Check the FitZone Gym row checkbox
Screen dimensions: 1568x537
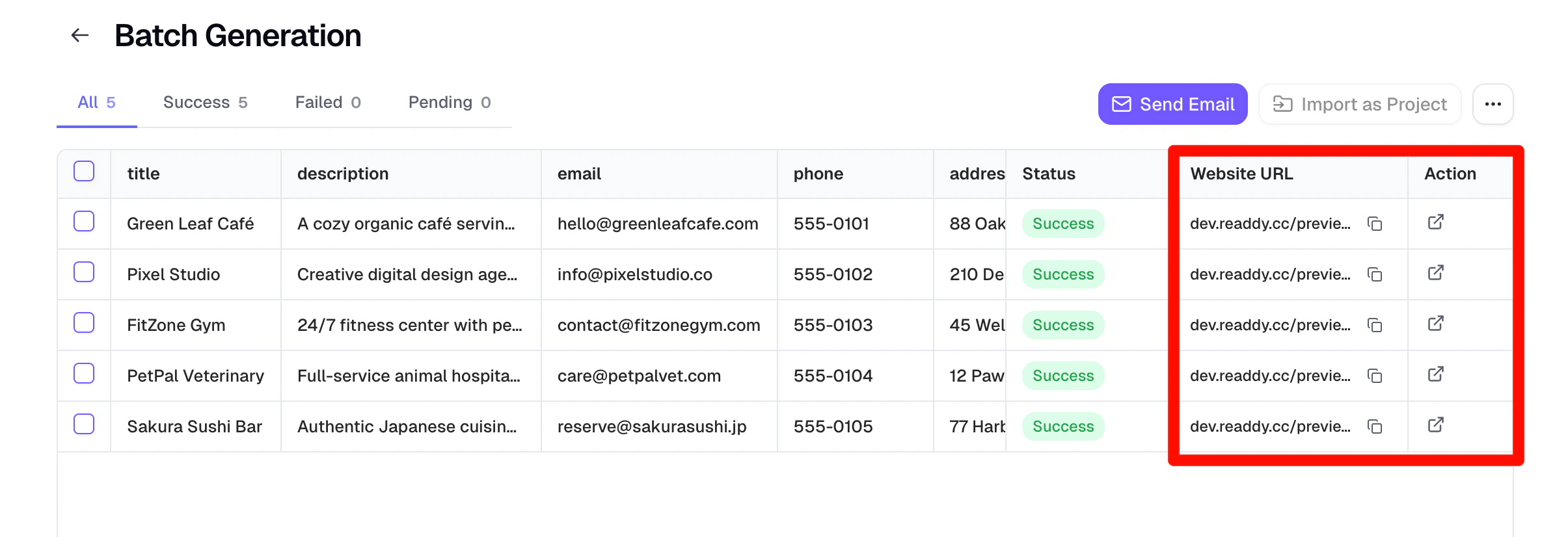pos(84,322)
